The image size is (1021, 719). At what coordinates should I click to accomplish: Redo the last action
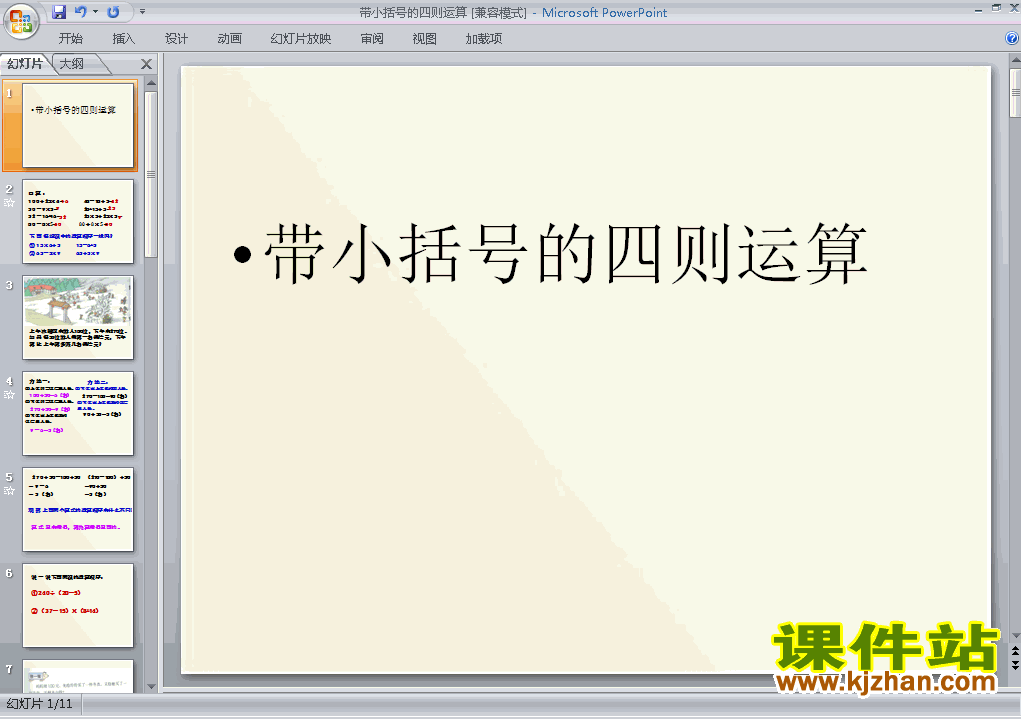[x=113, y=12]
